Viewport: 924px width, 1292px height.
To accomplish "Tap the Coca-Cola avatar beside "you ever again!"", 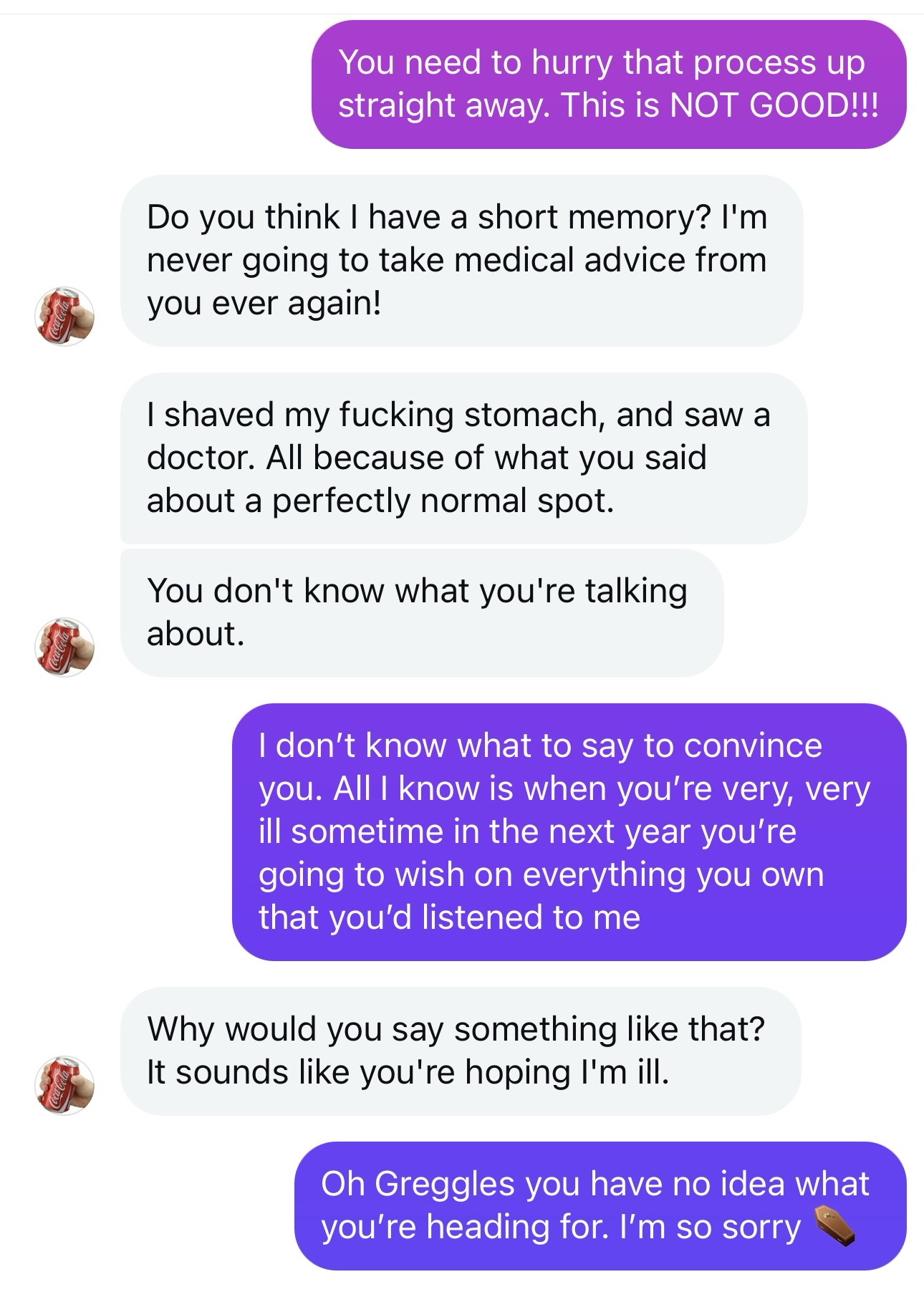I will tap(64, 317).
